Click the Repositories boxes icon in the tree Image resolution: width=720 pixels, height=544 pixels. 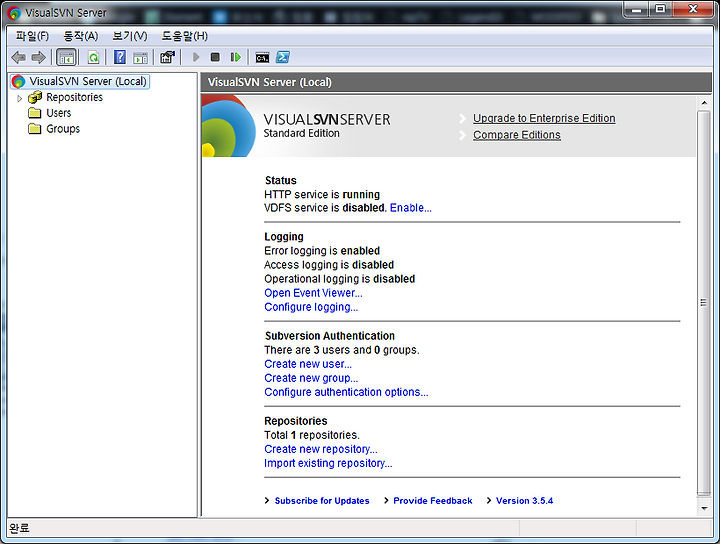point(35,97)
